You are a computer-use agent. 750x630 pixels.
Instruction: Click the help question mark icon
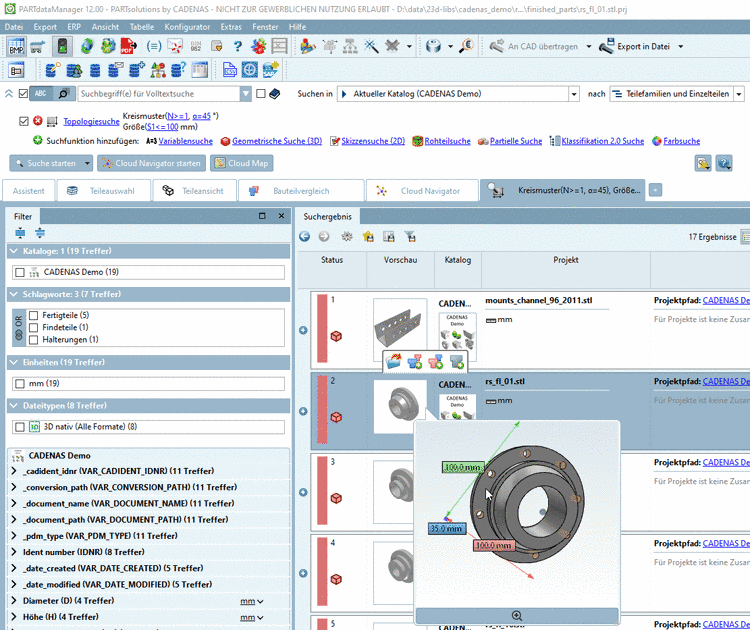[x=239, y=47]
